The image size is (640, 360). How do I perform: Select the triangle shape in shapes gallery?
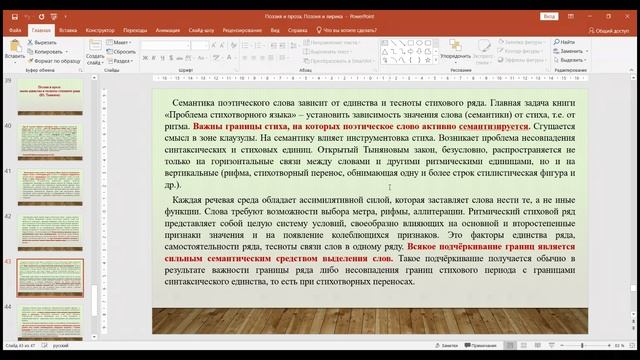pyautogui.click(x=384, y=51)
